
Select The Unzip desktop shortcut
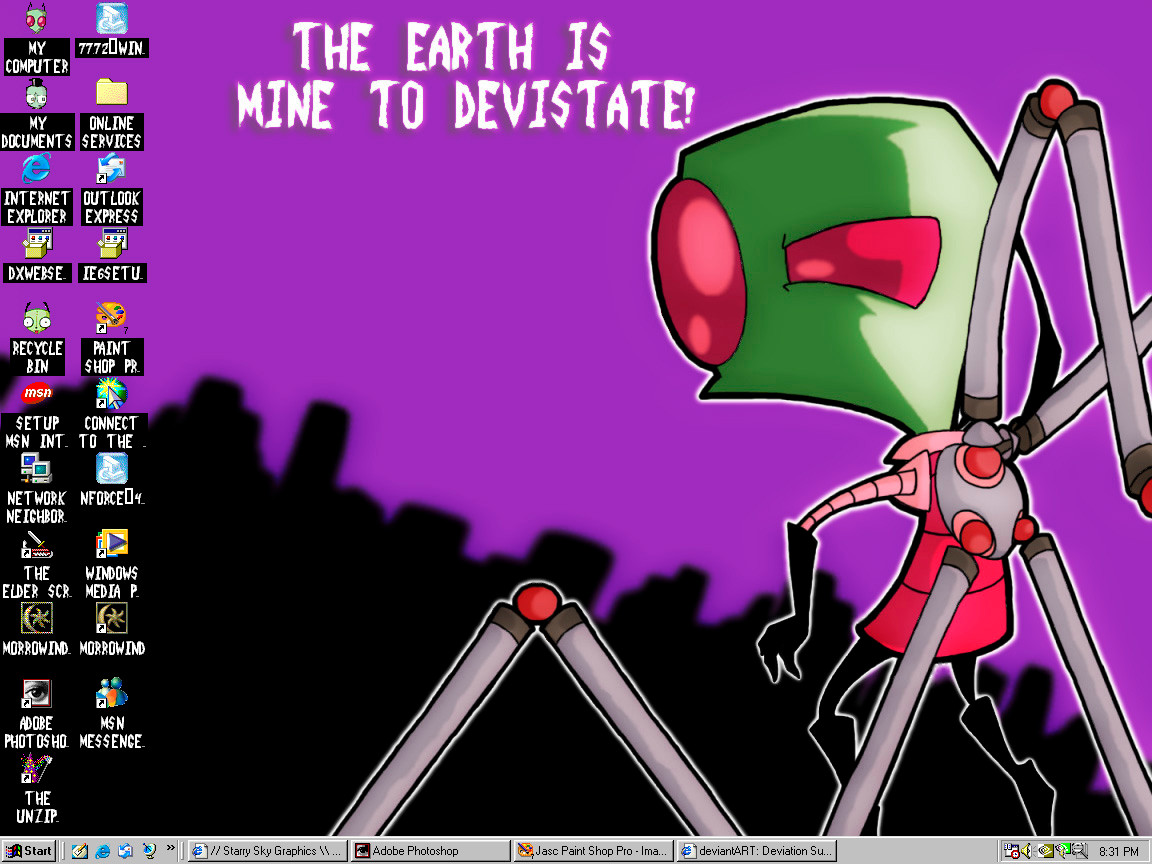coord(37,789)
